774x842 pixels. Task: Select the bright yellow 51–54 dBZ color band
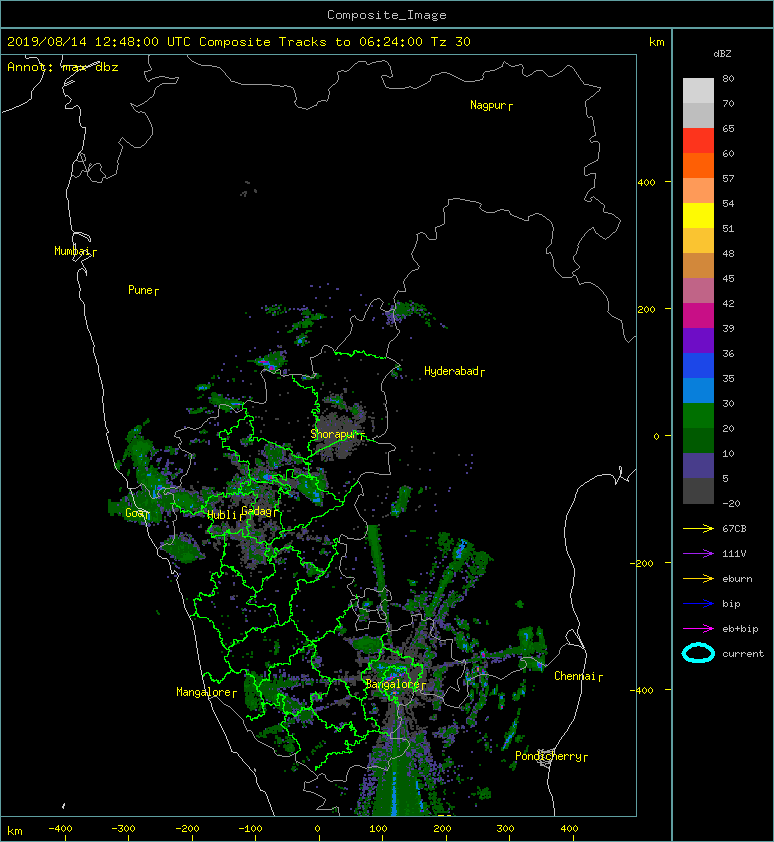tap(698, 216)
